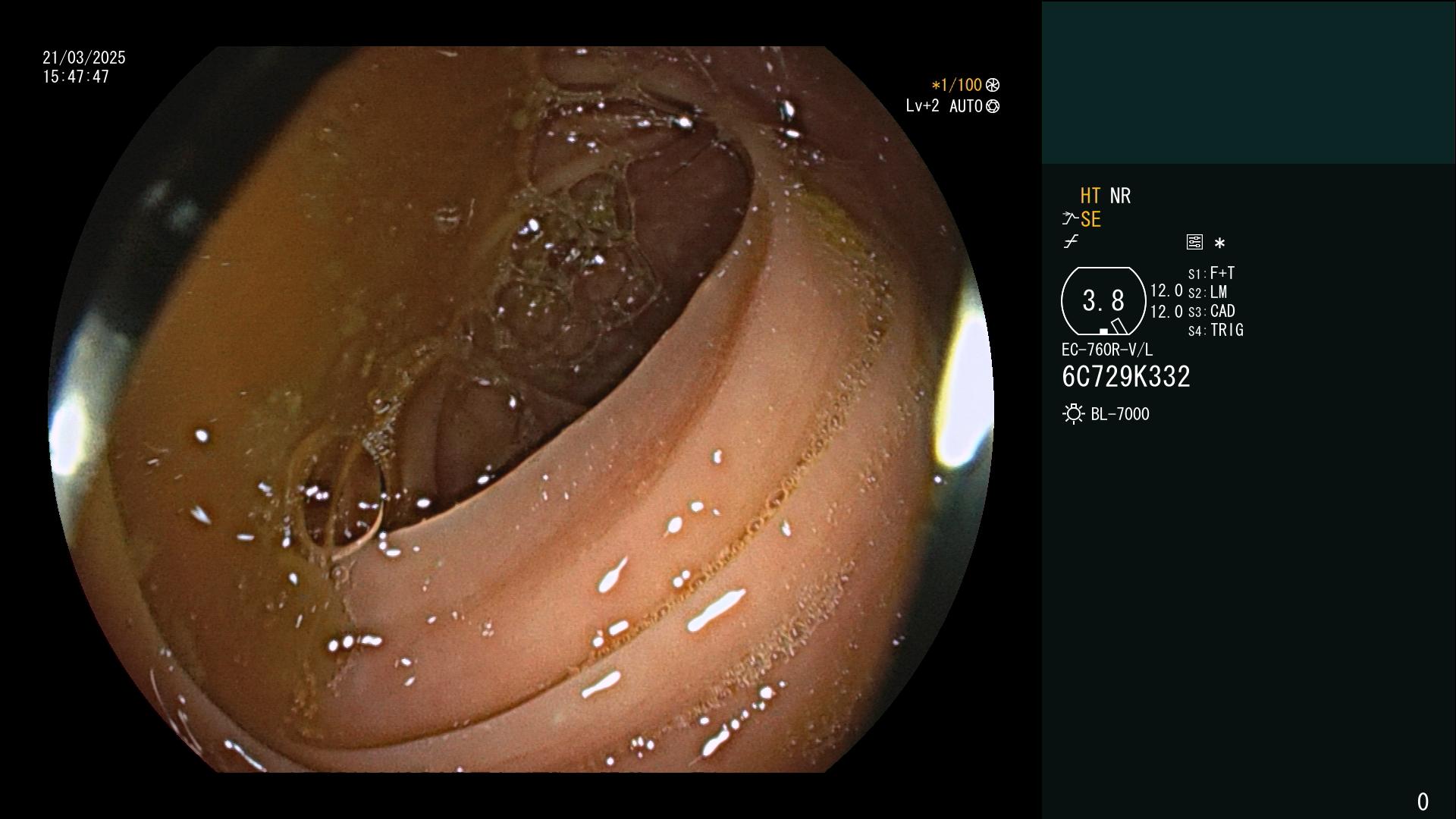Click the BL-7000 light source label

(1120, 414)
